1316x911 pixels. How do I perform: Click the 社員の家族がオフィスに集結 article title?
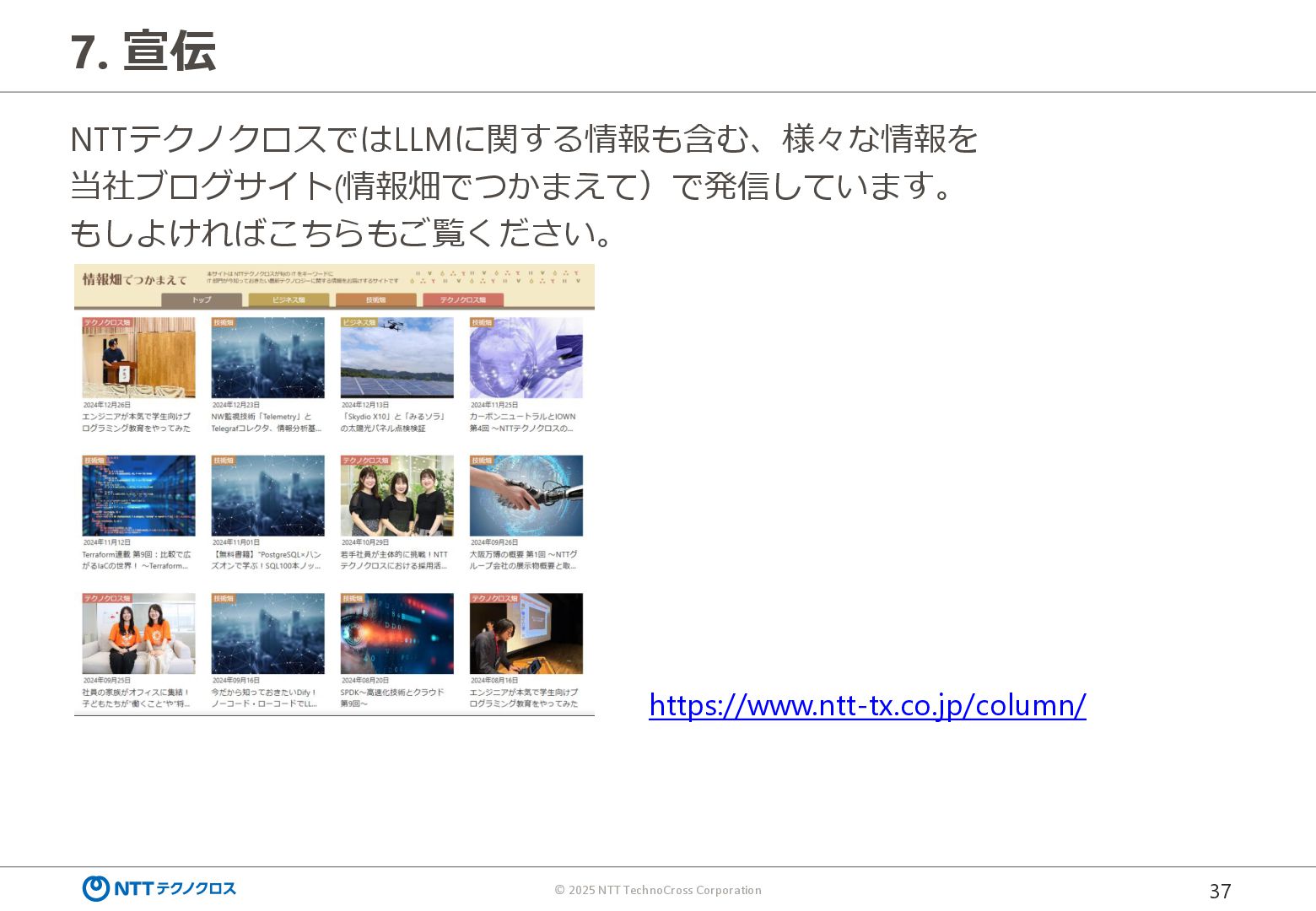[x=136, y=698]
